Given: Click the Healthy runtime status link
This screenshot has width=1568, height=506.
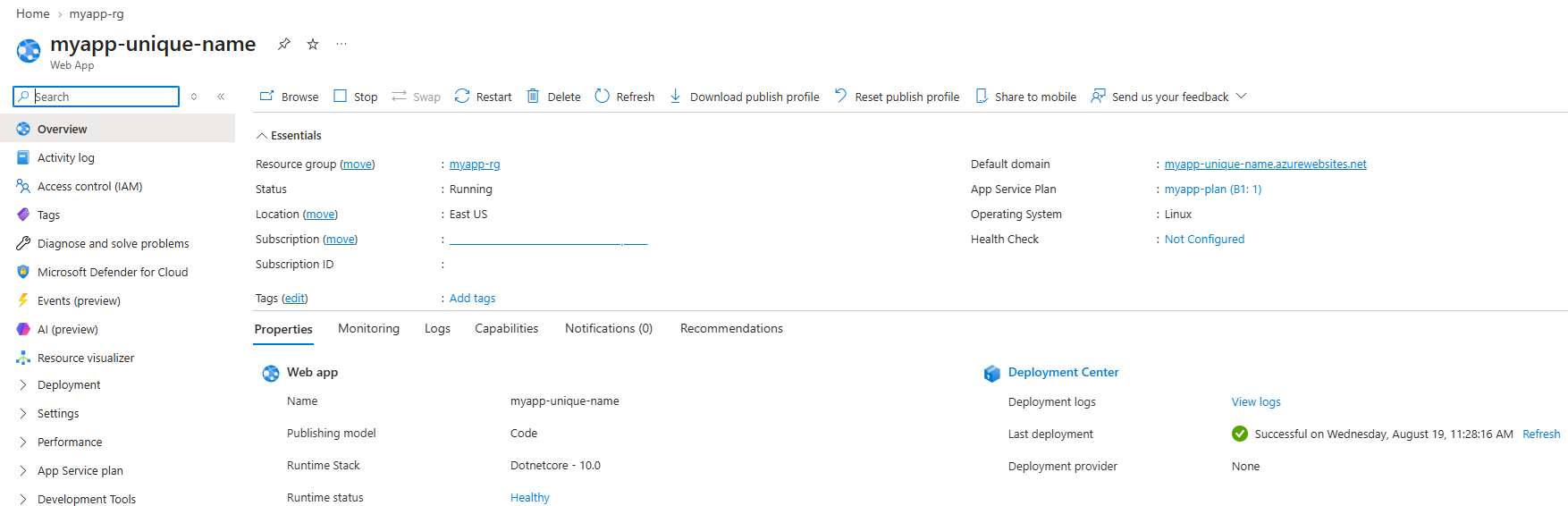Looking at the screenshot, I should coord(530,497).
